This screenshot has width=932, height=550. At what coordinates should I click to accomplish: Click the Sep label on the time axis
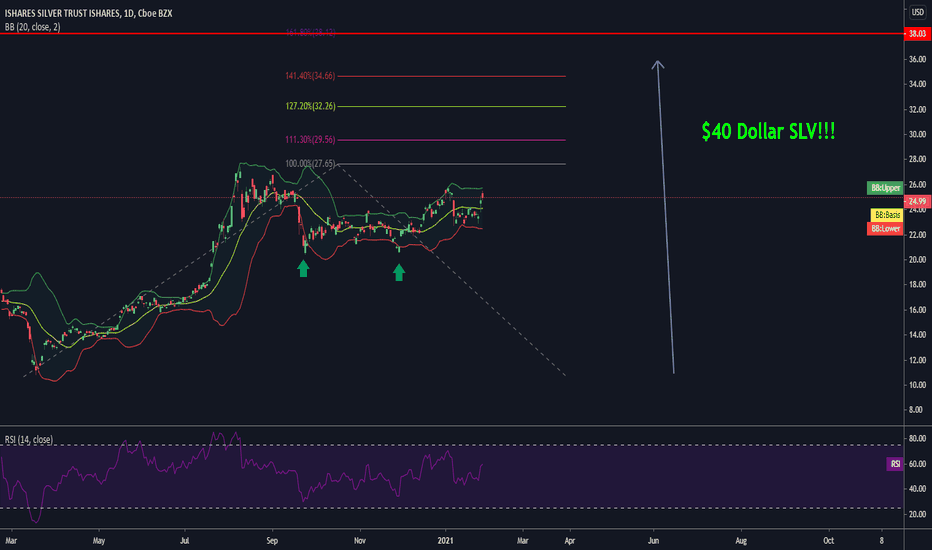pyautogui.click(x=272, y=540)
